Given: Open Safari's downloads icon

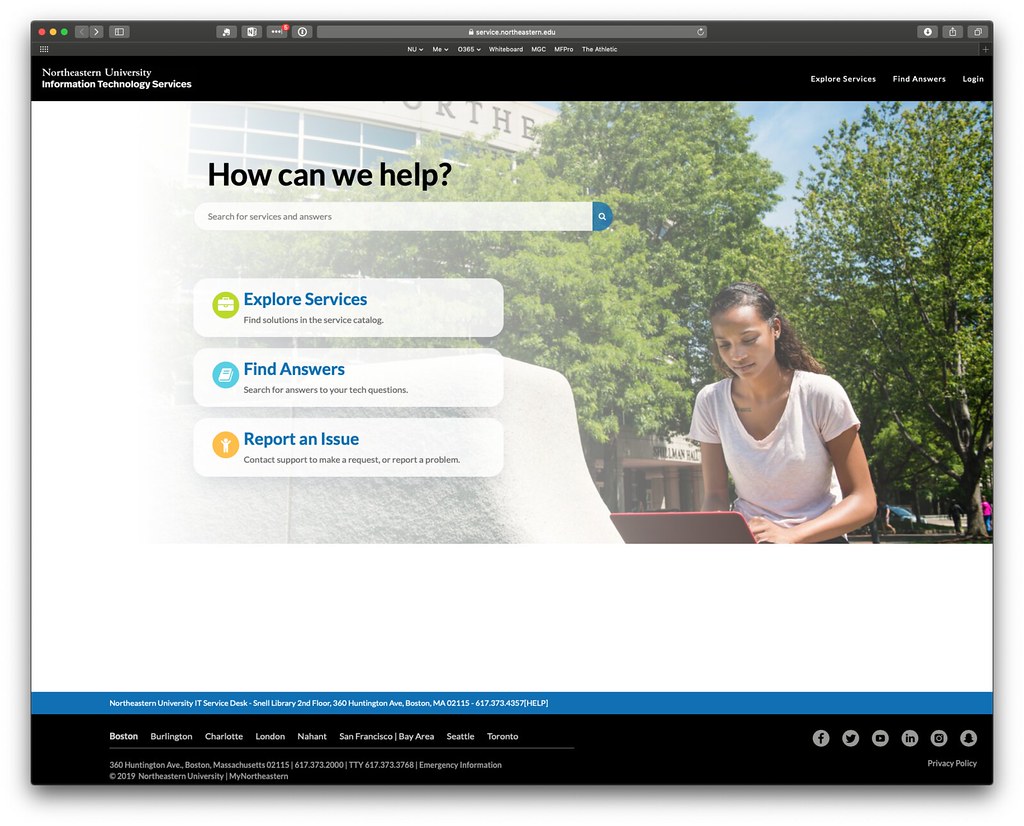Looking at the screenshot, I should click(928, 31).
